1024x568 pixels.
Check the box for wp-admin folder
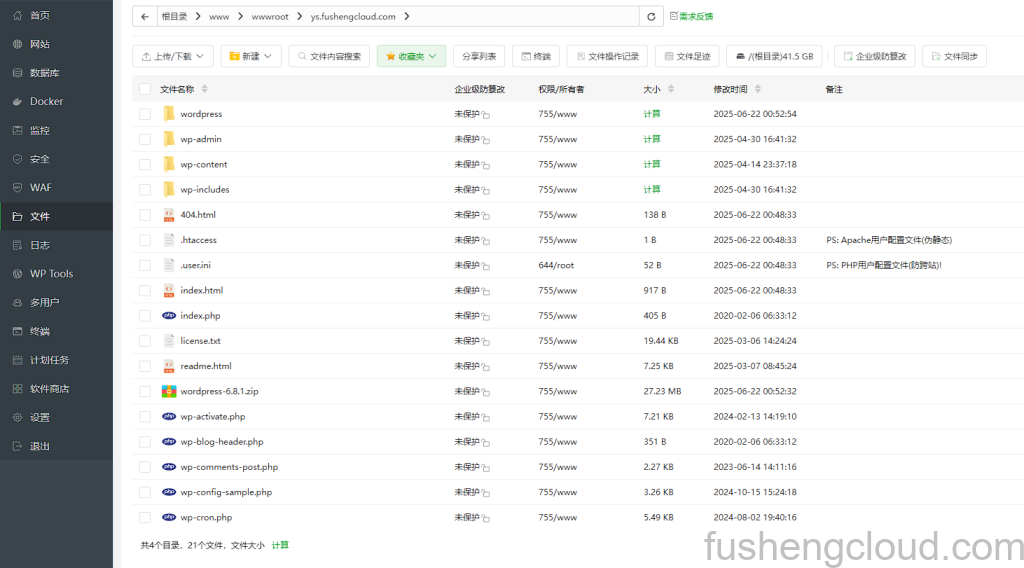point(145,139)
